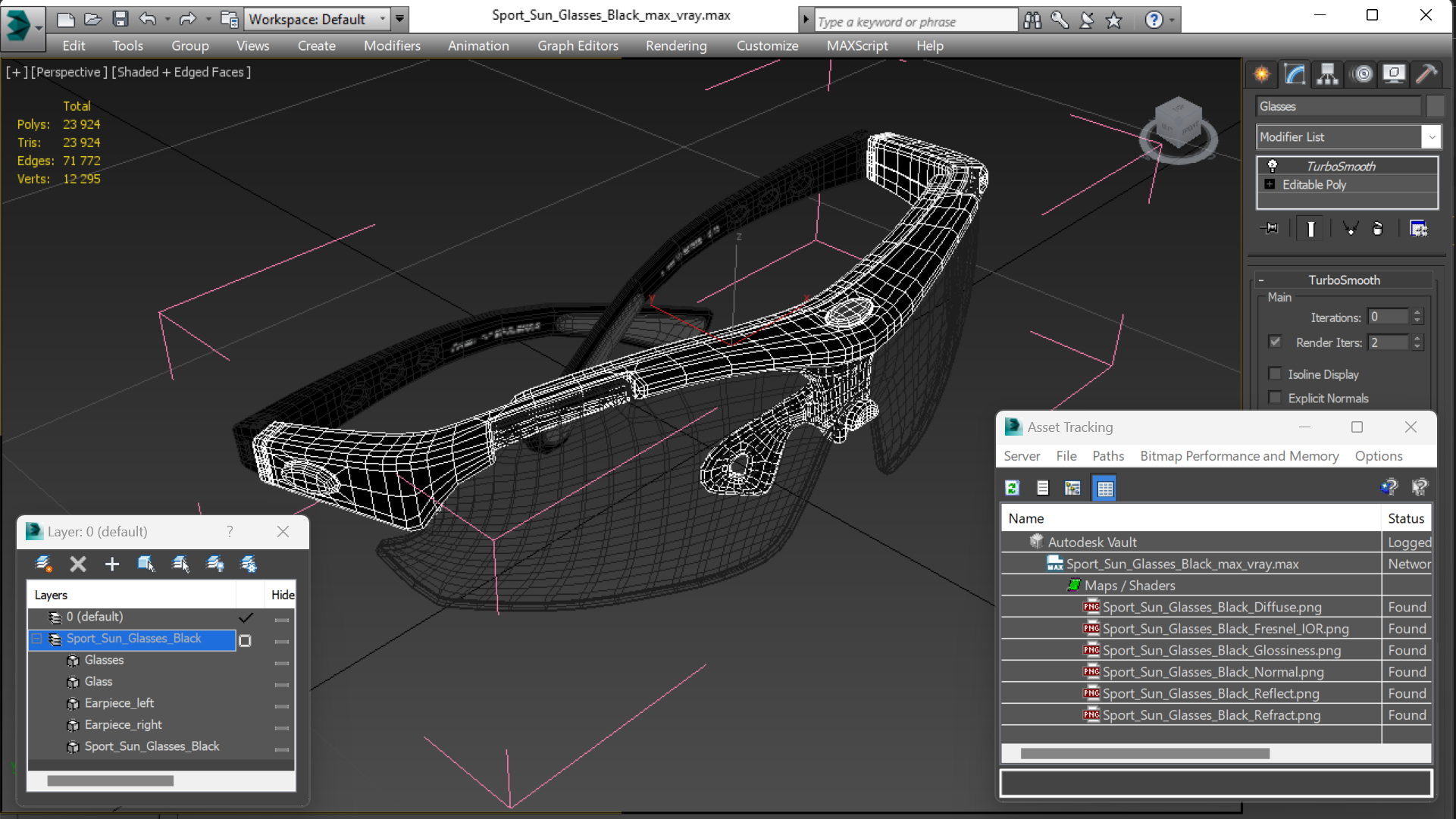Toggle the Sport_Sun_Glasses_Black layer current box
1456x819 pixels.
(245, 640)
